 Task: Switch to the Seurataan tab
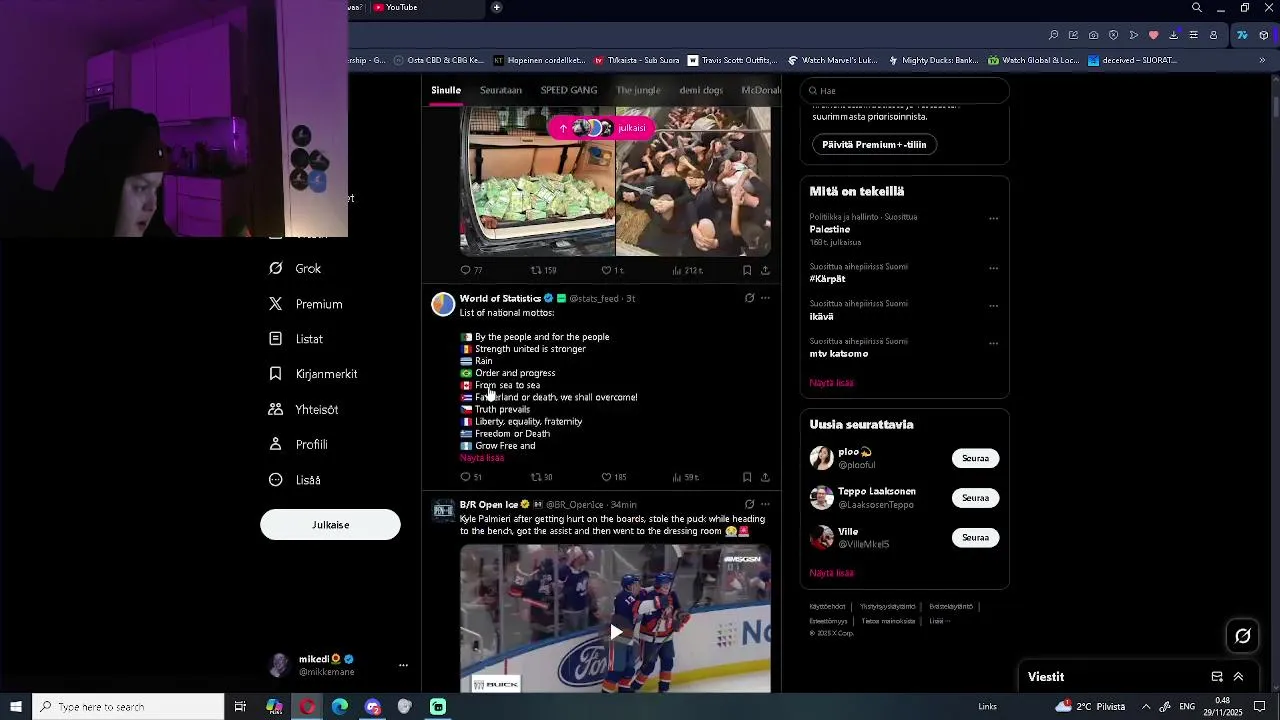[x=501, y=90]
